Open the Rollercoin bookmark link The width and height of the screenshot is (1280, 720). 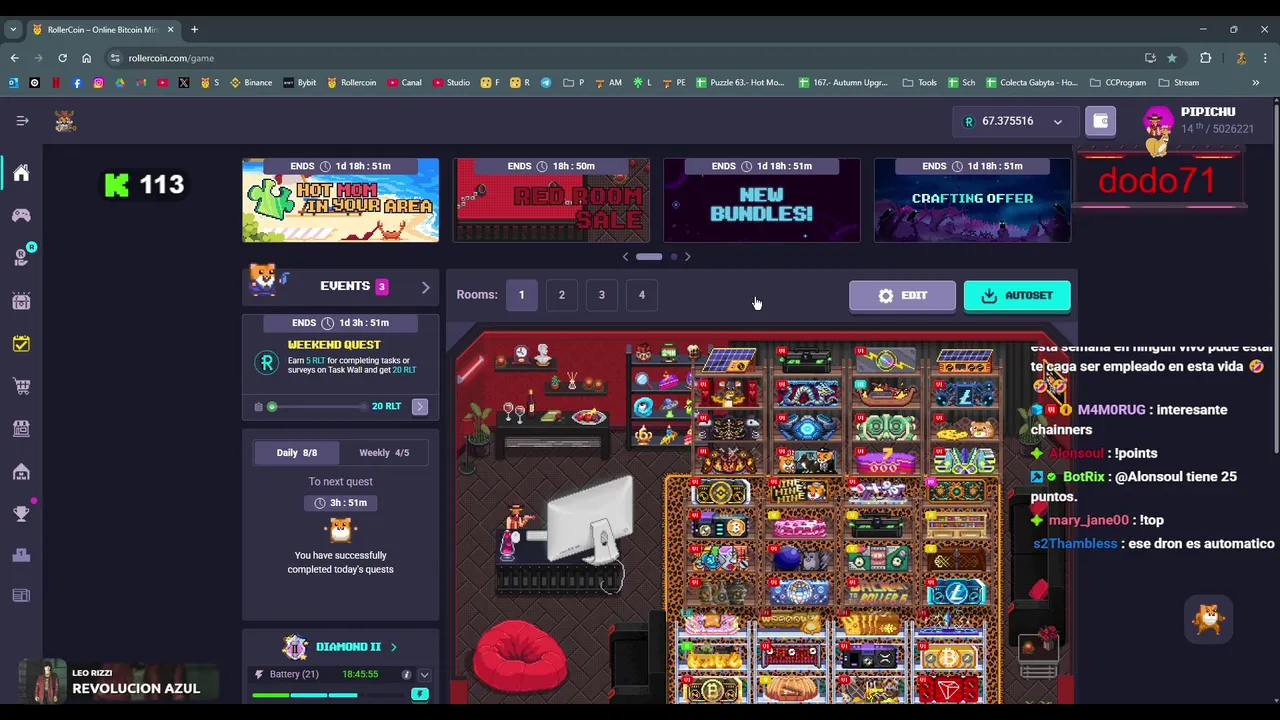[x=351, y=82]
